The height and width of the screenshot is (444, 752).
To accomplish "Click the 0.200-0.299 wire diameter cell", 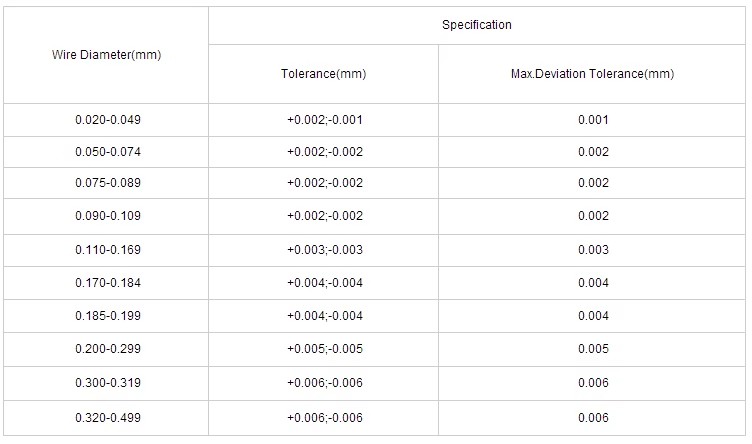I will [107, 349].
